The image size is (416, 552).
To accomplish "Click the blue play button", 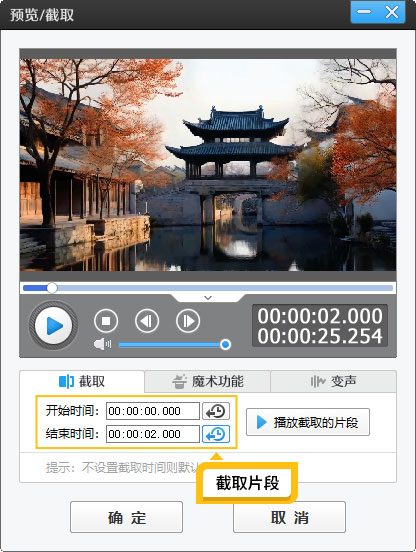I will [53, 326].
